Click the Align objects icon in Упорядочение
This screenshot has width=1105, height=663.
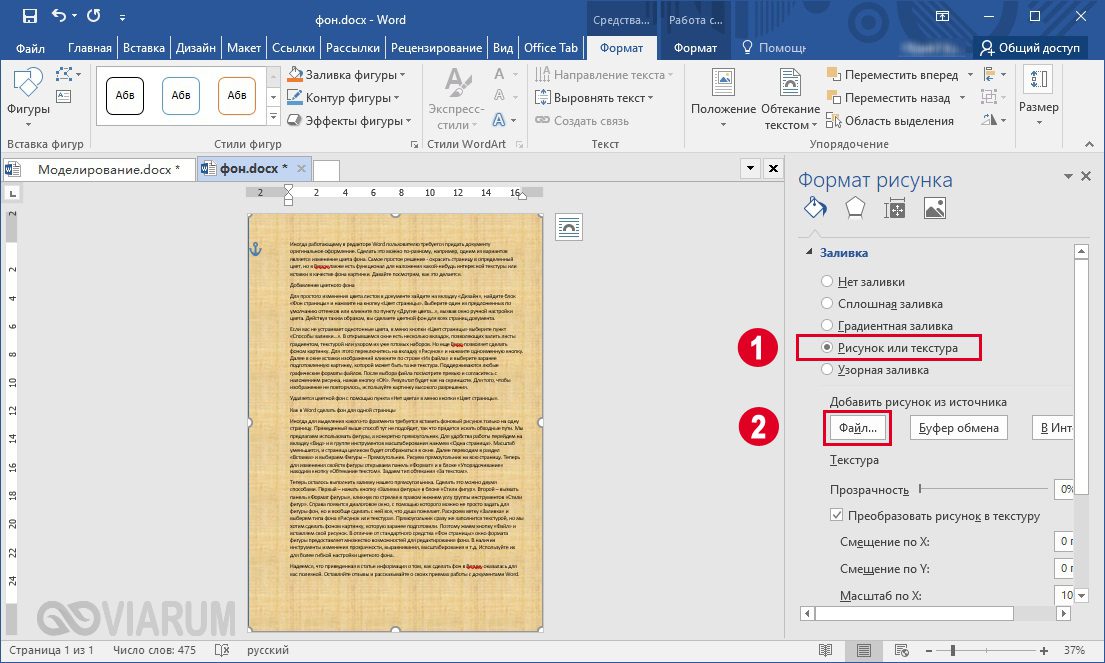coord(989,74)
